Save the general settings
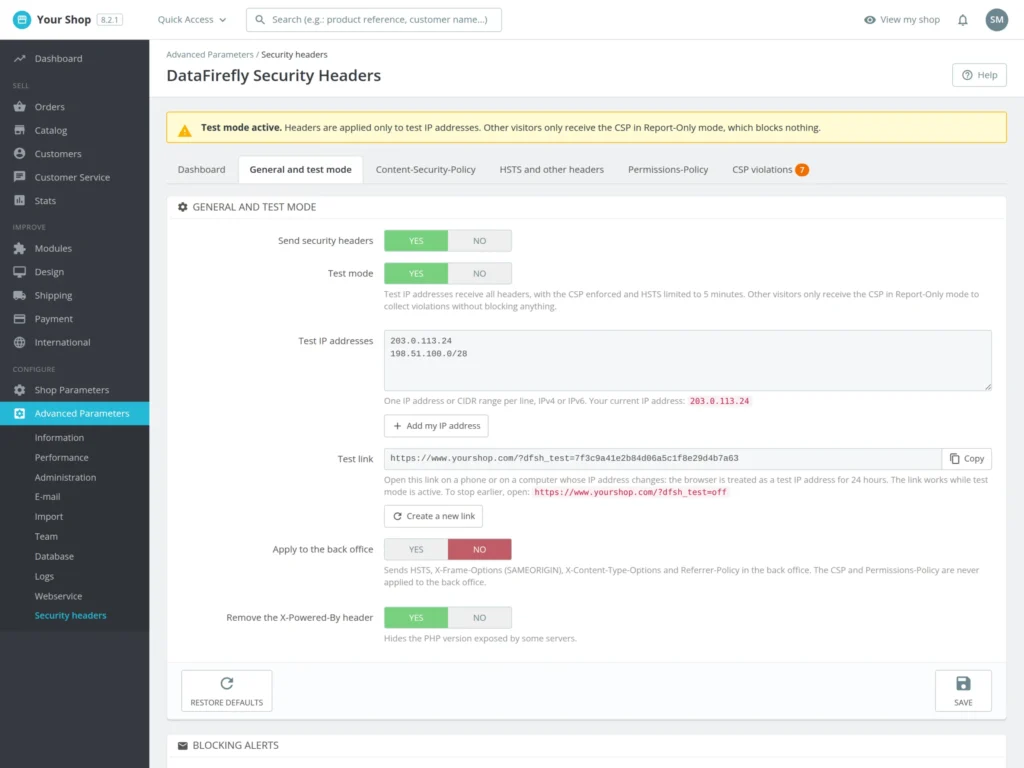 pos(963,691)
